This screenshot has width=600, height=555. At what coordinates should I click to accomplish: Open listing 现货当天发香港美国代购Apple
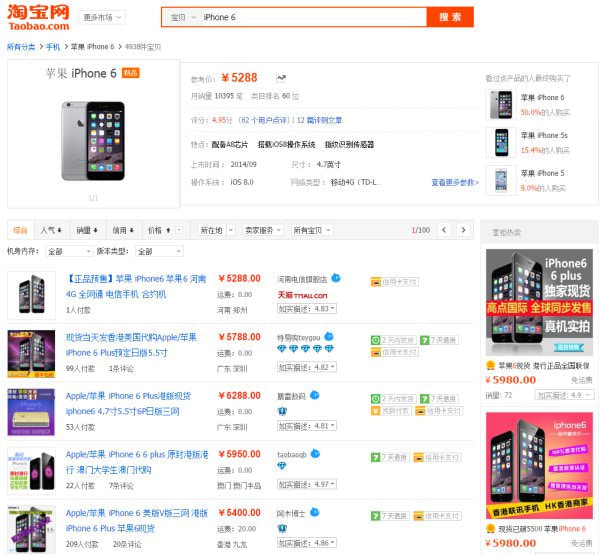[131, 345]
